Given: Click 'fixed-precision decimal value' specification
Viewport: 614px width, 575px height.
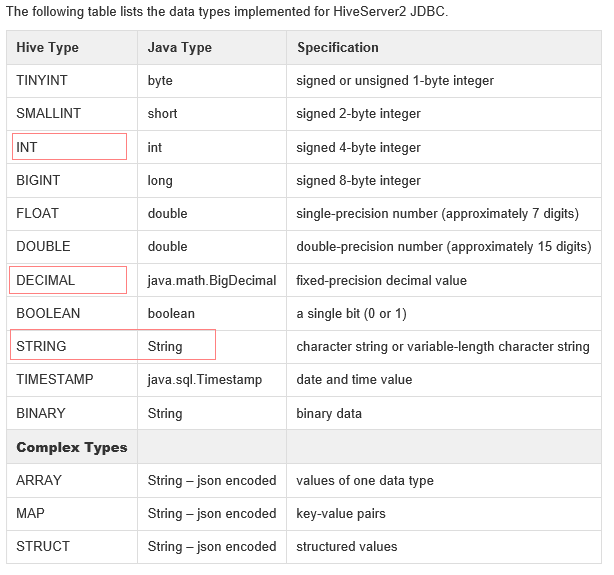Looking at the screenshot, I should [381, 280].
